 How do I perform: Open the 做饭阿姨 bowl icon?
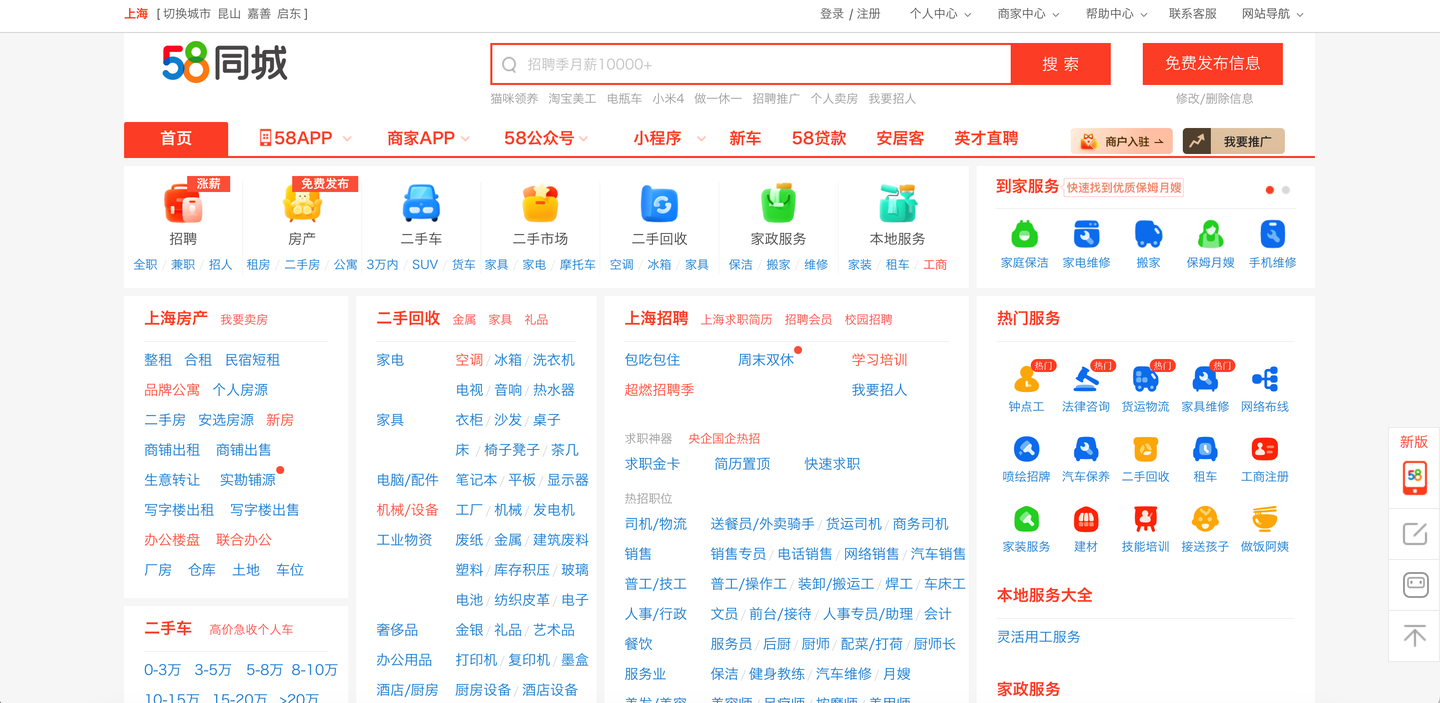[x=1265, y=519]
